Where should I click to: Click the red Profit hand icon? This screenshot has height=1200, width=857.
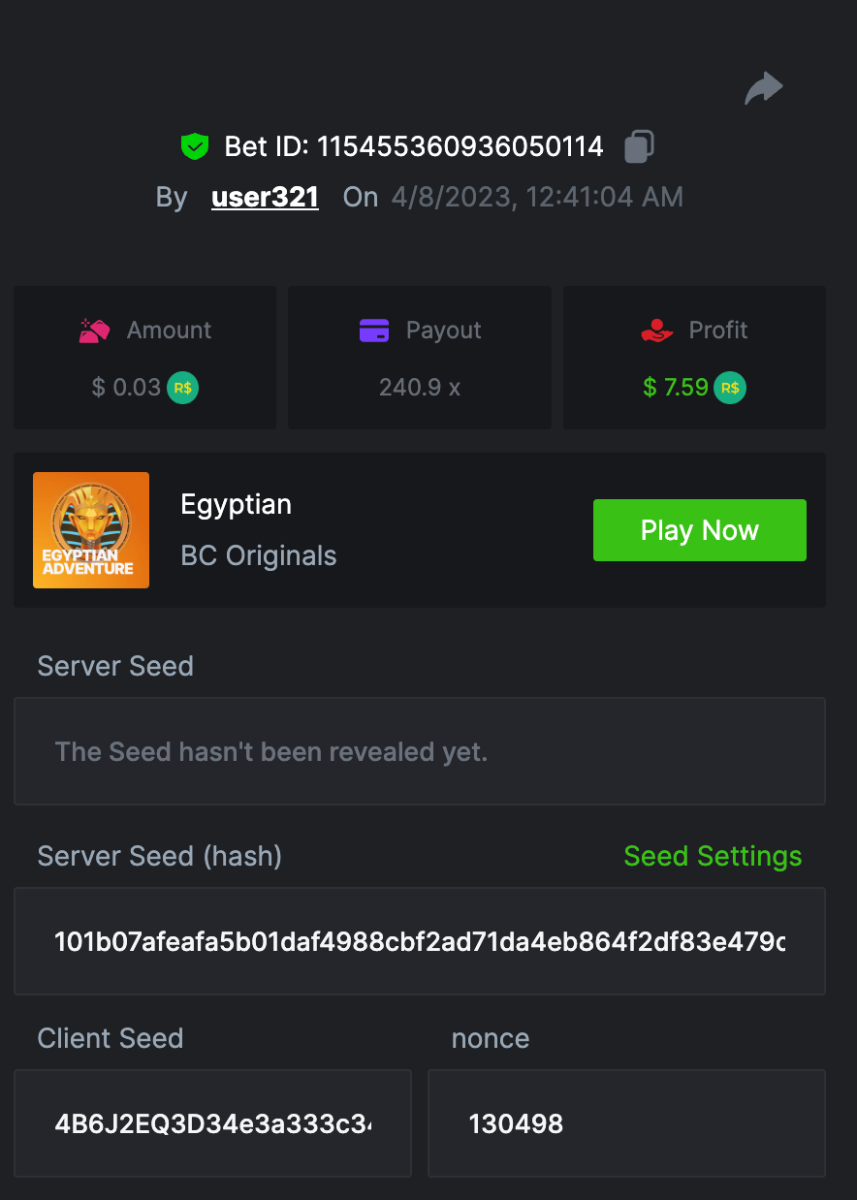(657, 331)
